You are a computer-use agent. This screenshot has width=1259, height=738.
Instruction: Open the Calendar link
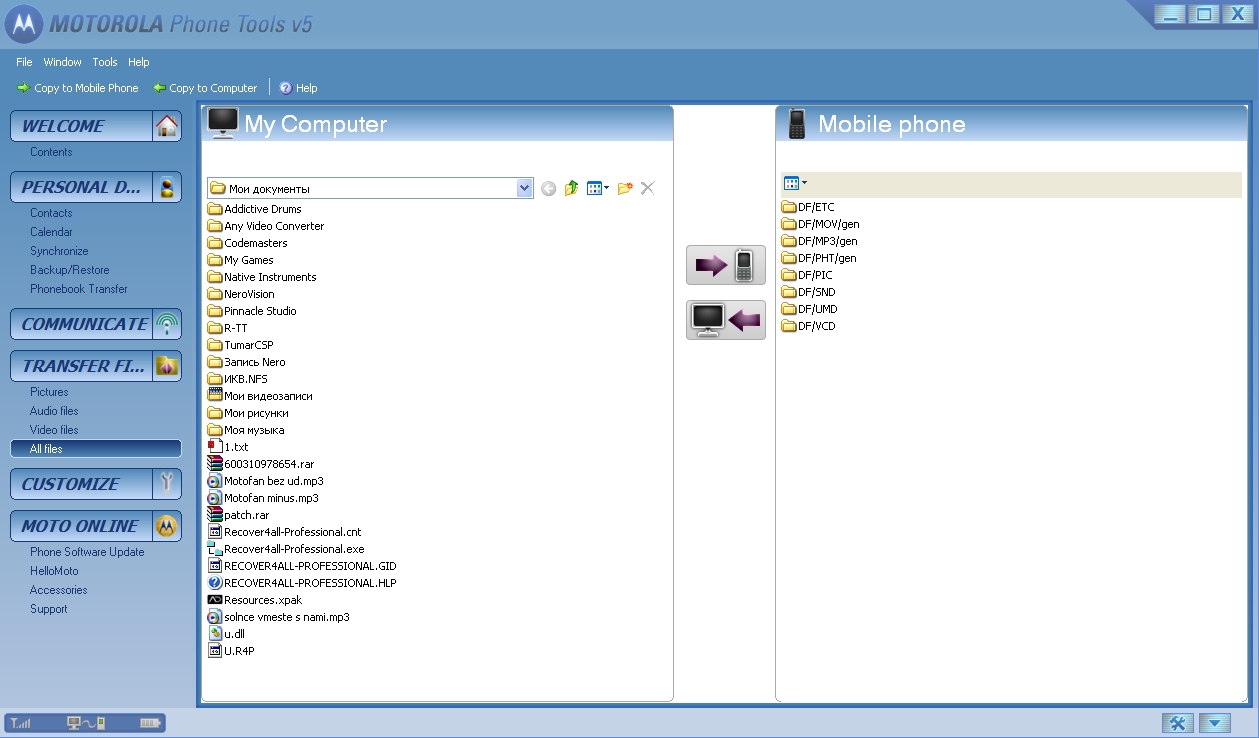[x=51, y=232]
